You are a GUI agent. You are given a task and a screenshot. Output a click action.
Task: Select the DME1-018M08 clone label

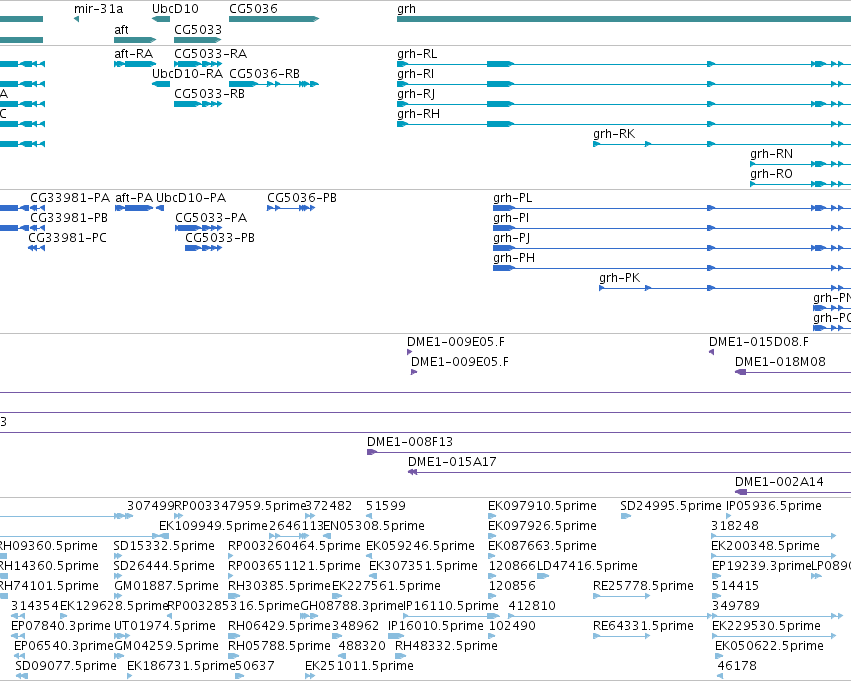(780, 362)
